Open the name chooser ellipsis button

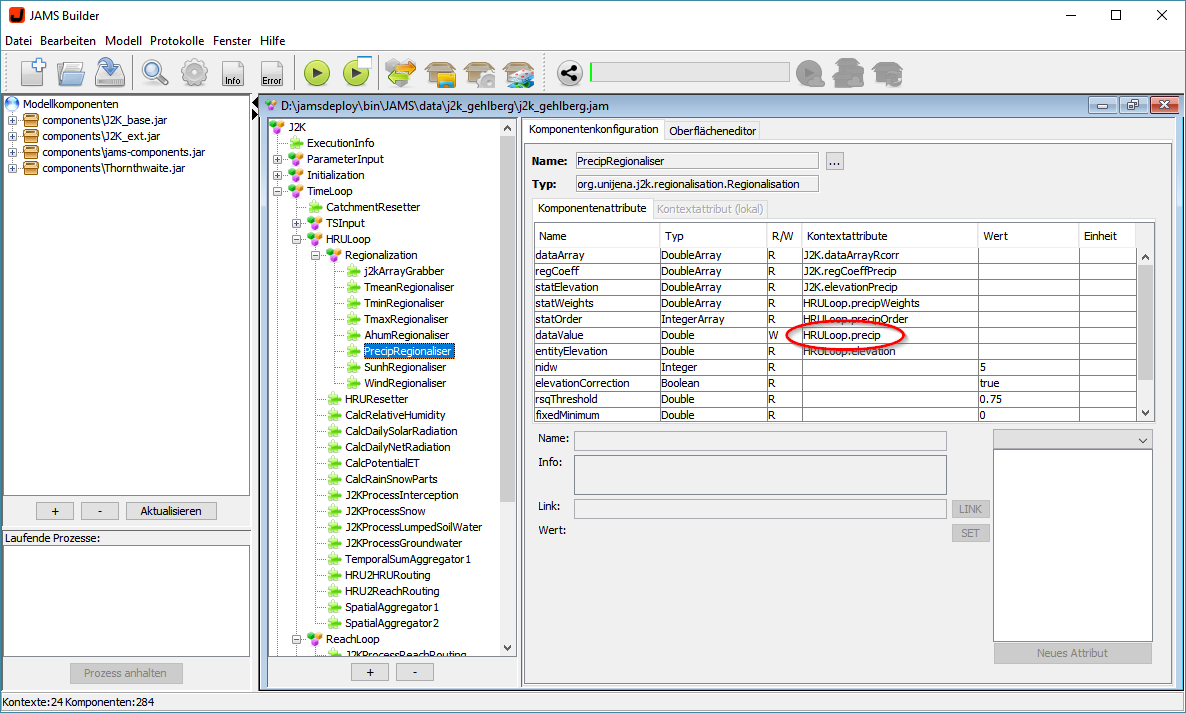click(x=834, y=161)
